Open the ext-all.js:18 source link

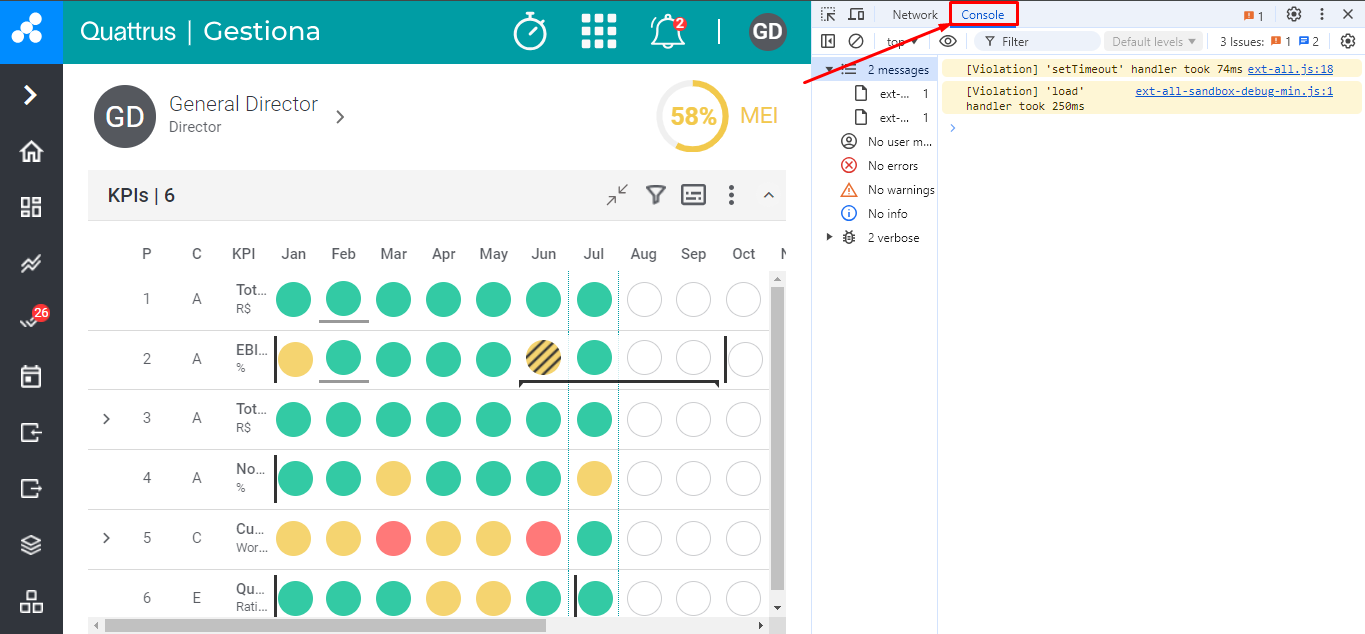tap(1290, 70)
